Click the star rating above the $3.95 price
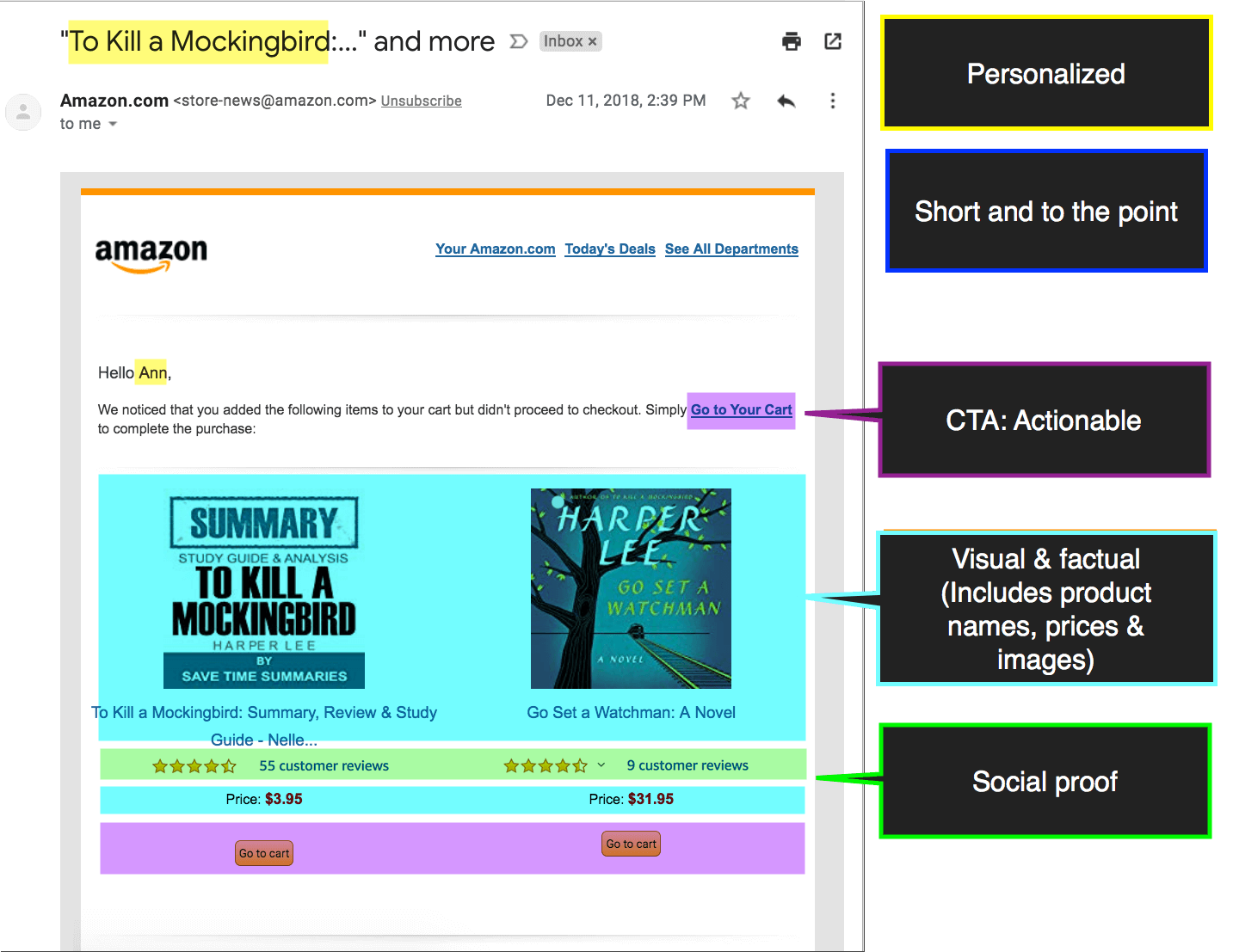 tap(194, 766)
